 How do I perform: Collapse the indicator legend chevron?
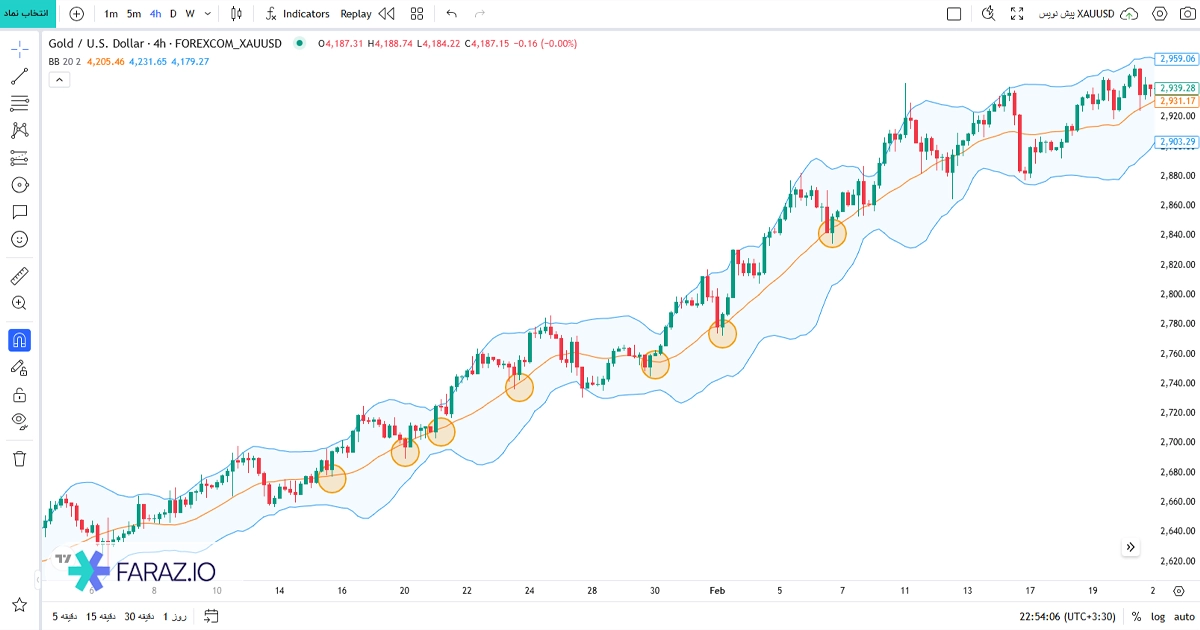[x=59, y=80]
